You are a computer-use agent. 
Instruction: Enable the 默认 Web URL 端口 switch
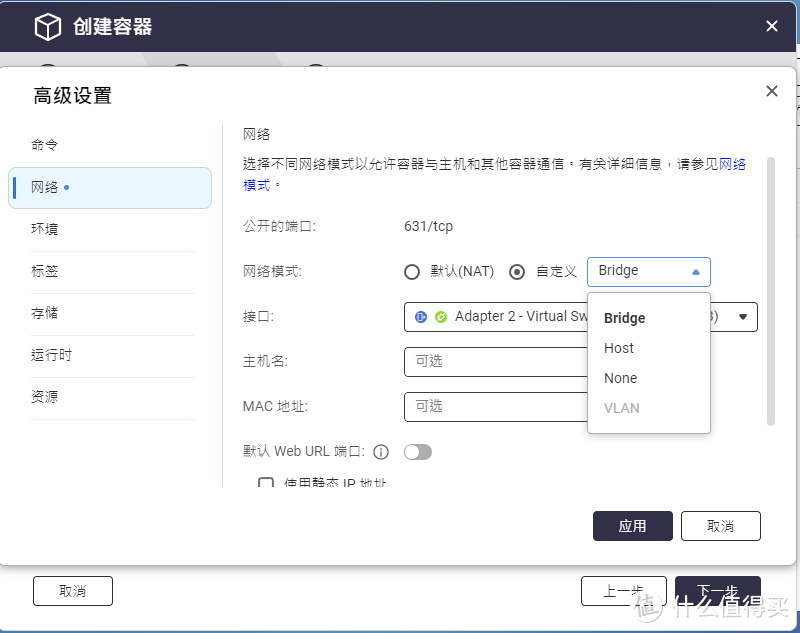pyautogui.click(x=419, y=452)
